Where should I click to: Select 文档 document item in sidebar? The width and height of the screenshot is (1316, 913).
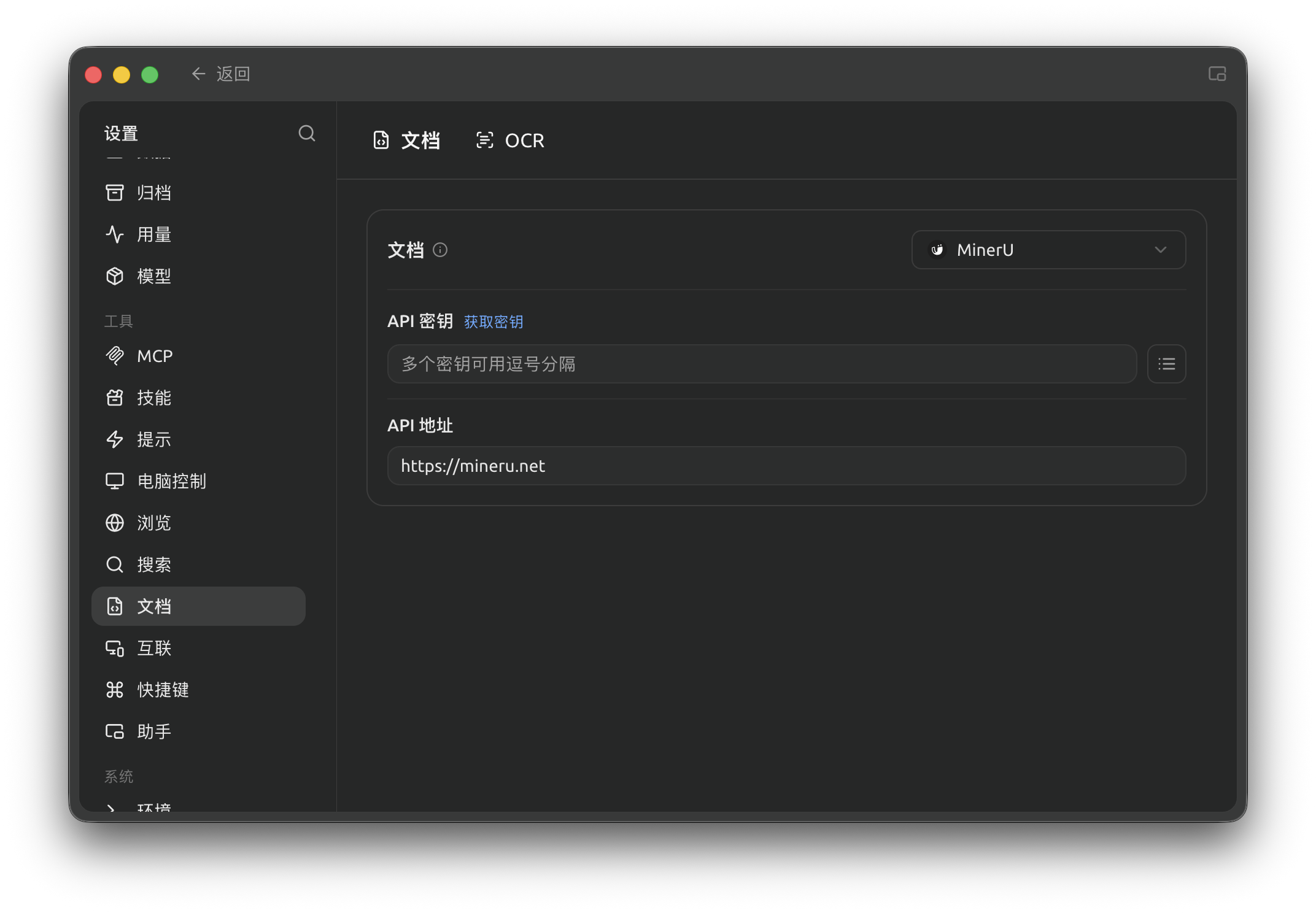198,606
